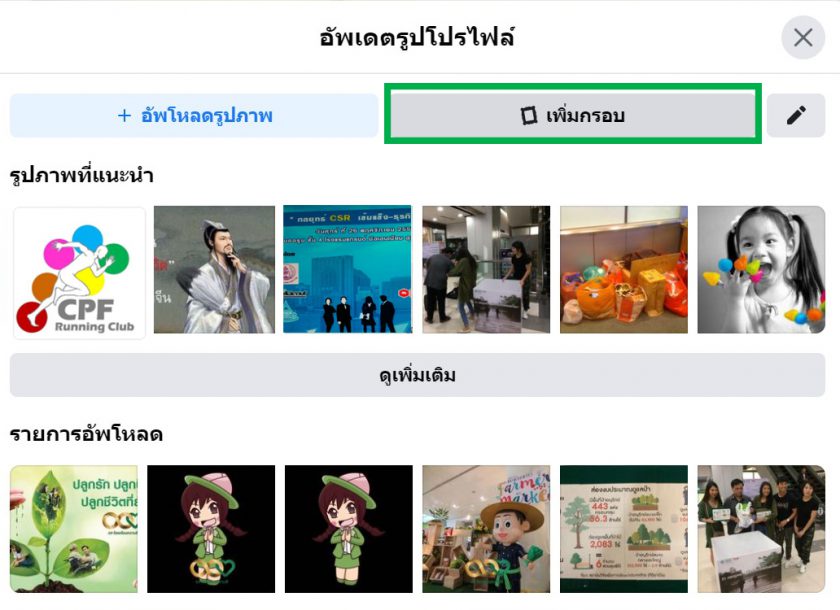Select the group photo with white box

pos(761,529)
